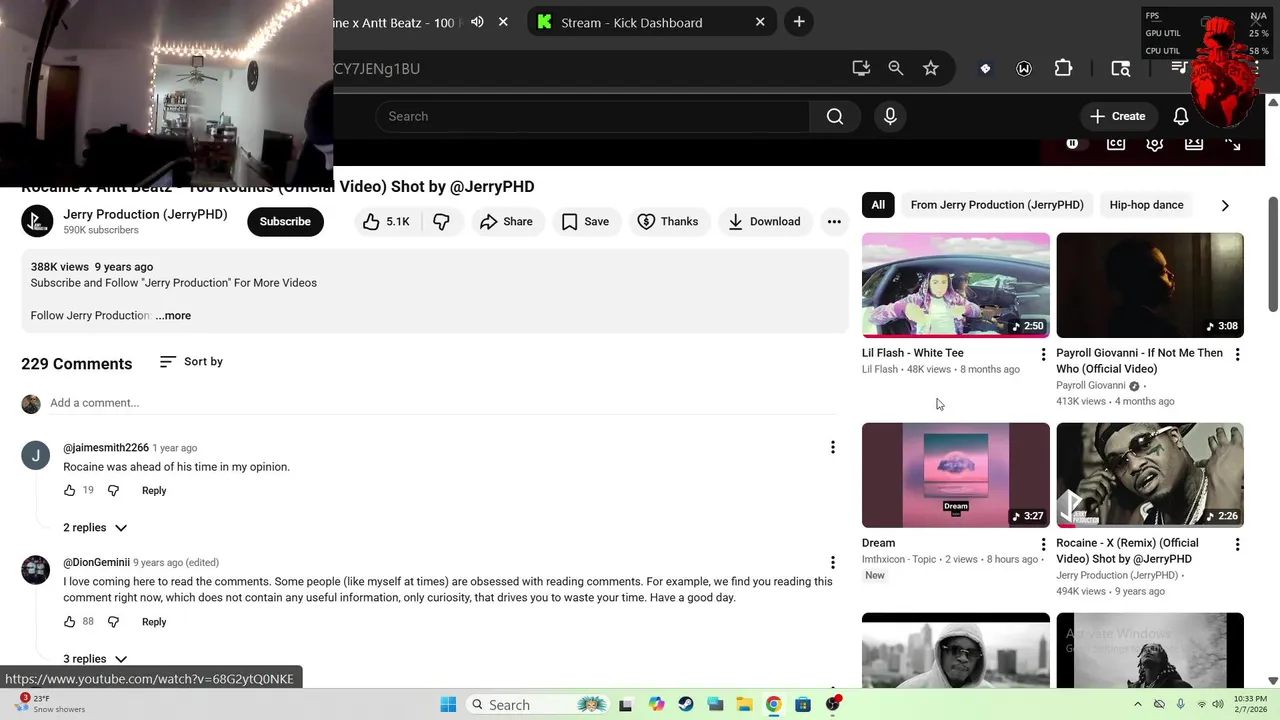This screenshot has width=1280, height=720.
Task: Select From Jerry Production (JerryPHD) chip
Action: [997, 205]
